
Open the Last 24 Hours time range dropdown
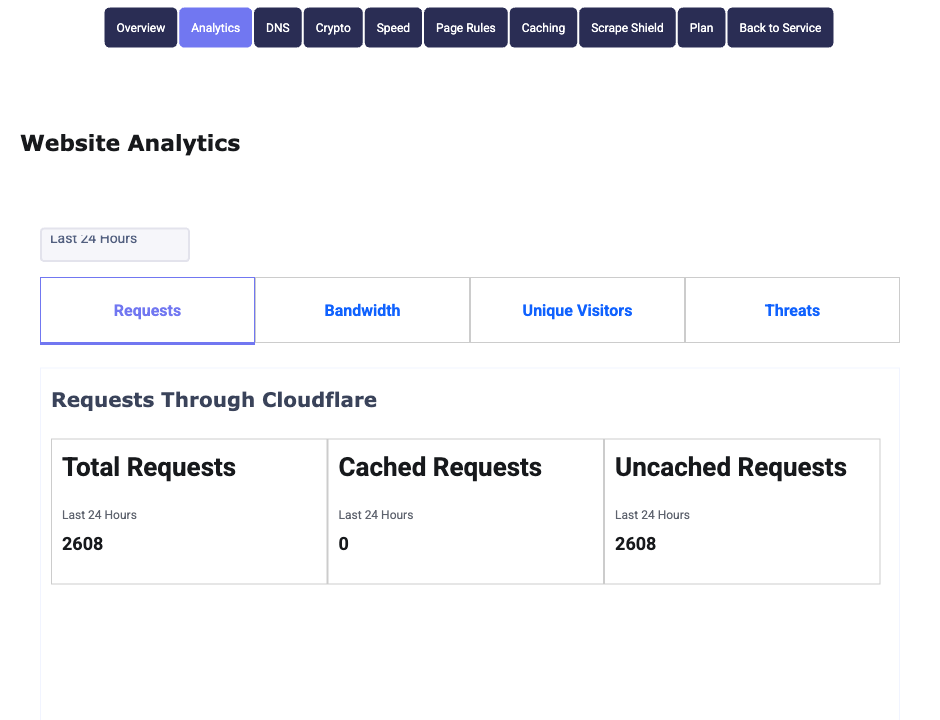115,245
